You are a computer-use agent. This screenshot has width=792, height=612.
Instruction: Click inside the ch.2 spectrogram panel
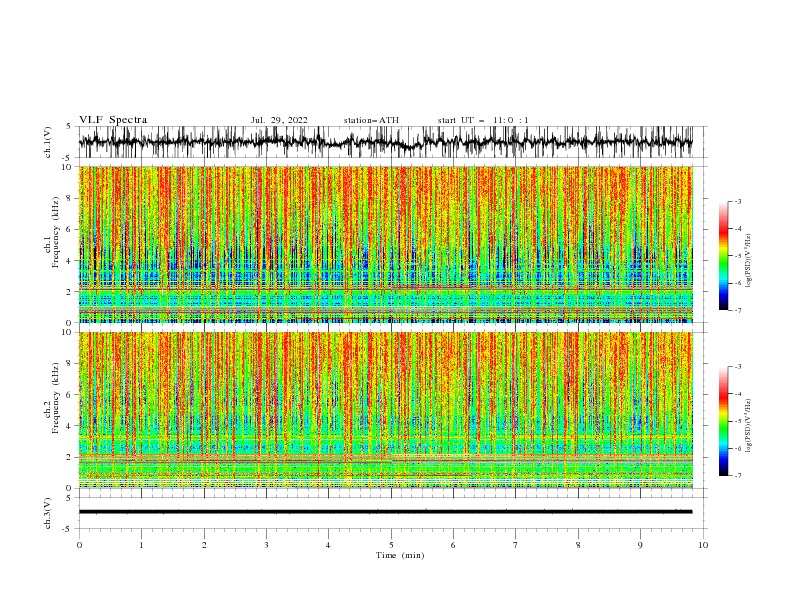tap(385, 410)
